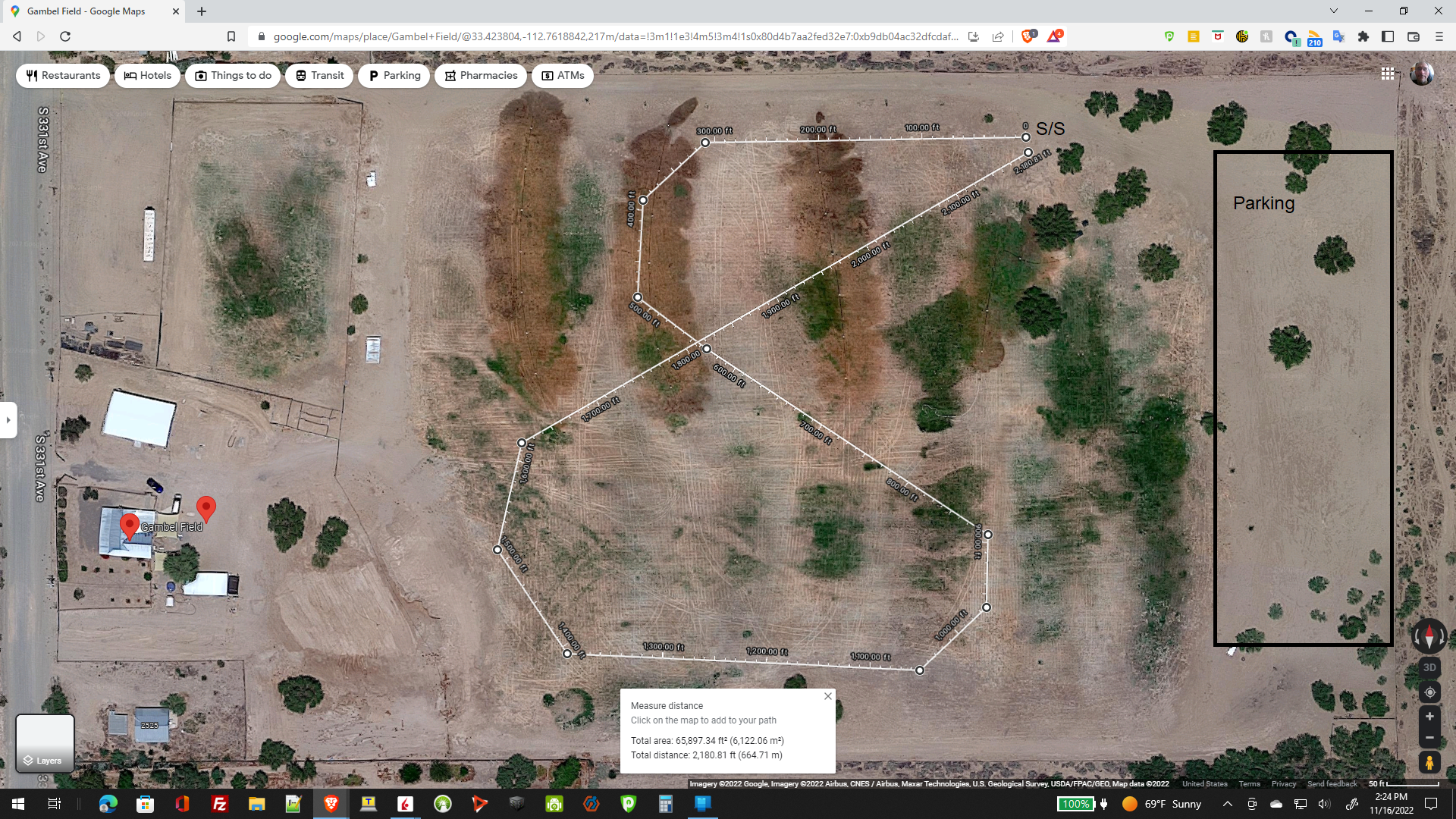Show hidden system tray icons
The image size is (1456, 819).
[x=1227, y=804]
